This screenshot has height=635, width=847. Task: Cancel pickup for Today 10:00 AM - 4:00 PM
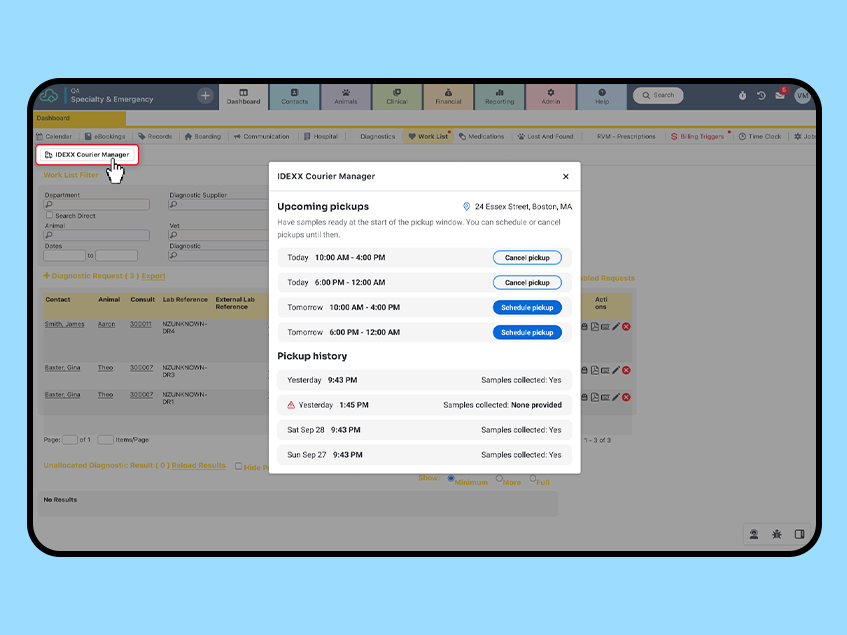pyautogui.click(x=527, y=258)
